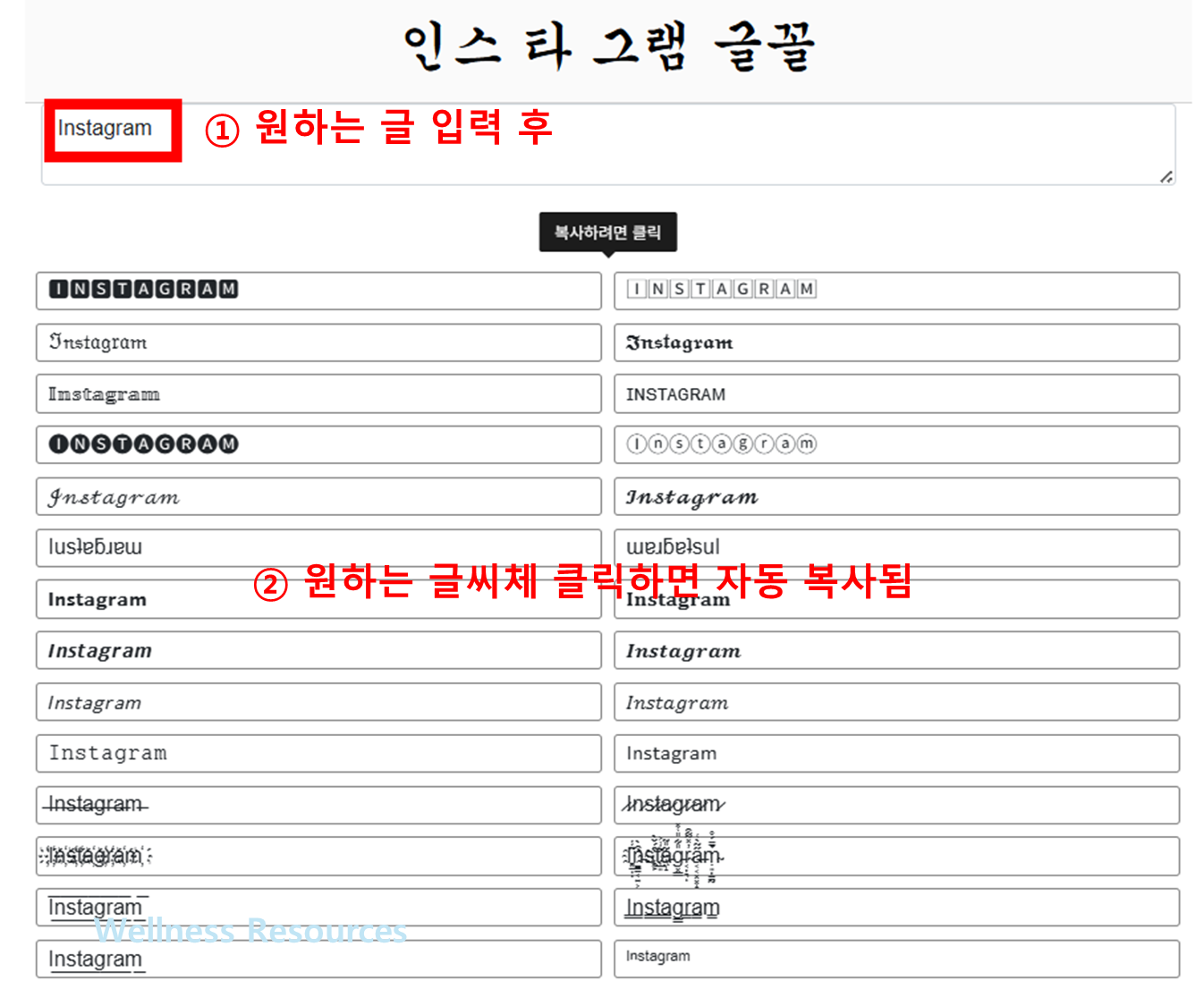Copy the single-underlined Instagram style
The image size is (1204, 1006).
click(318, 959)
